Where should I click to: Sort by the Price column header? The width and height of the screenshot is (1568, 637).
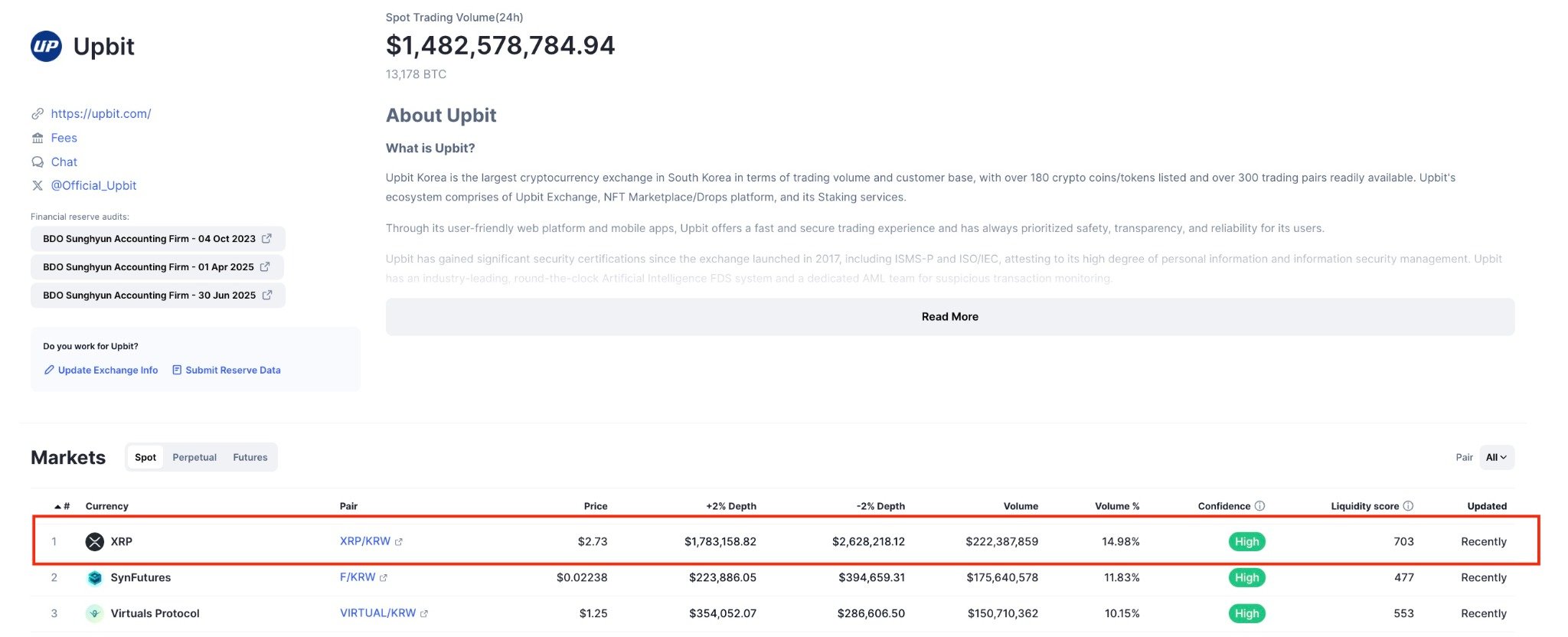pos(596,506)
